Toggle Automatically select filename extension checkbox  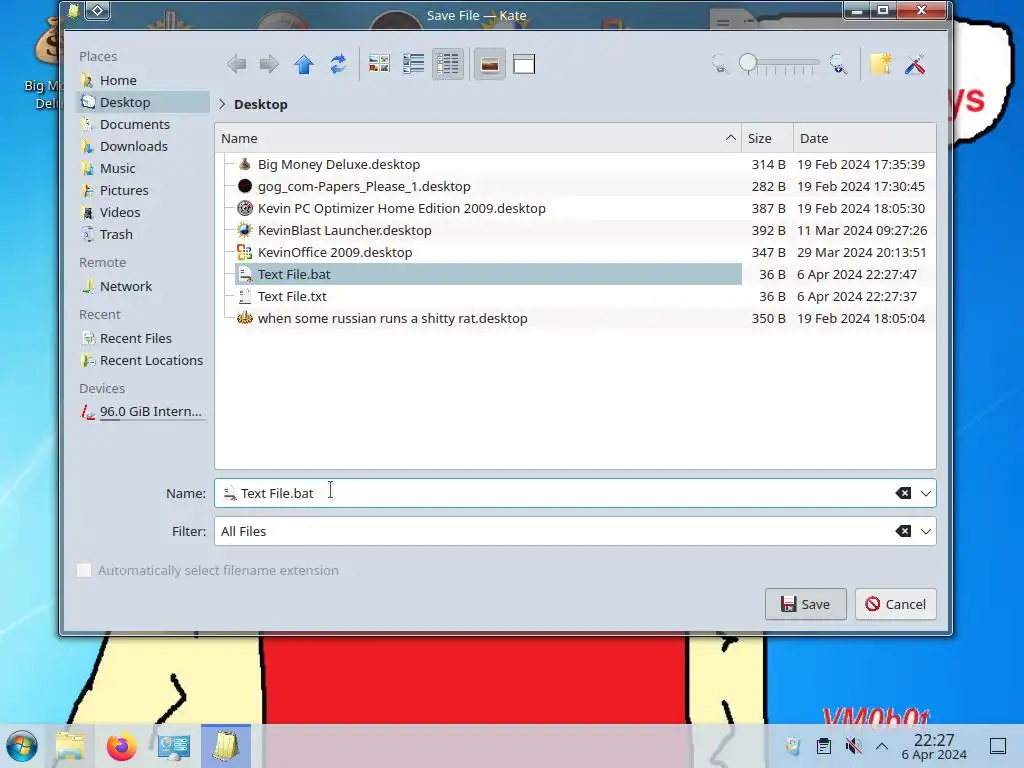coord(84,570)
